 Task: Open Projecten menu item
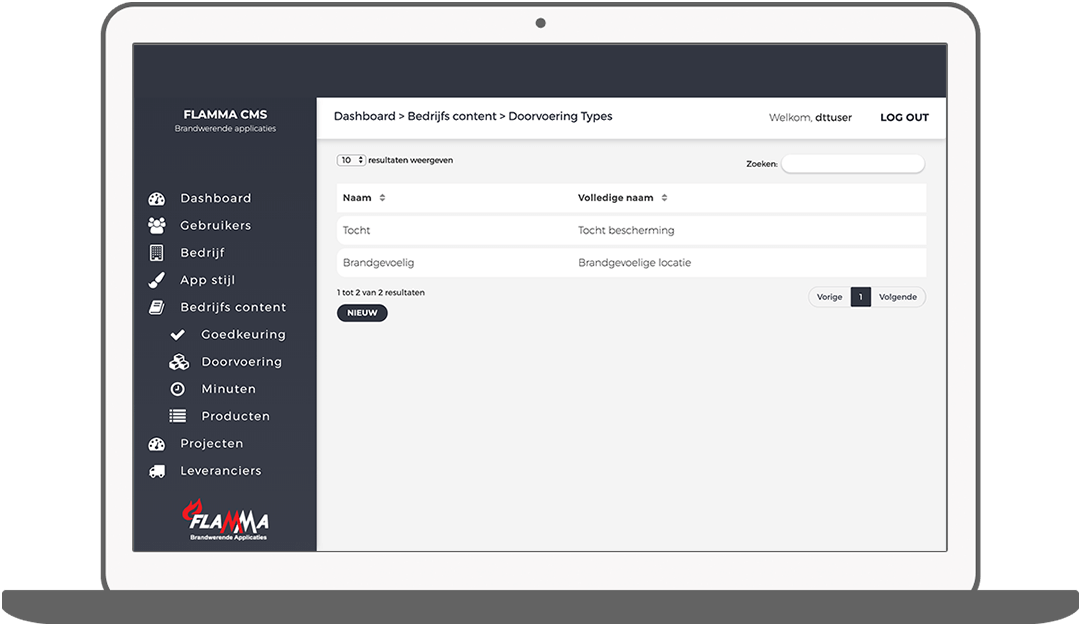click(x=212, y=444)
